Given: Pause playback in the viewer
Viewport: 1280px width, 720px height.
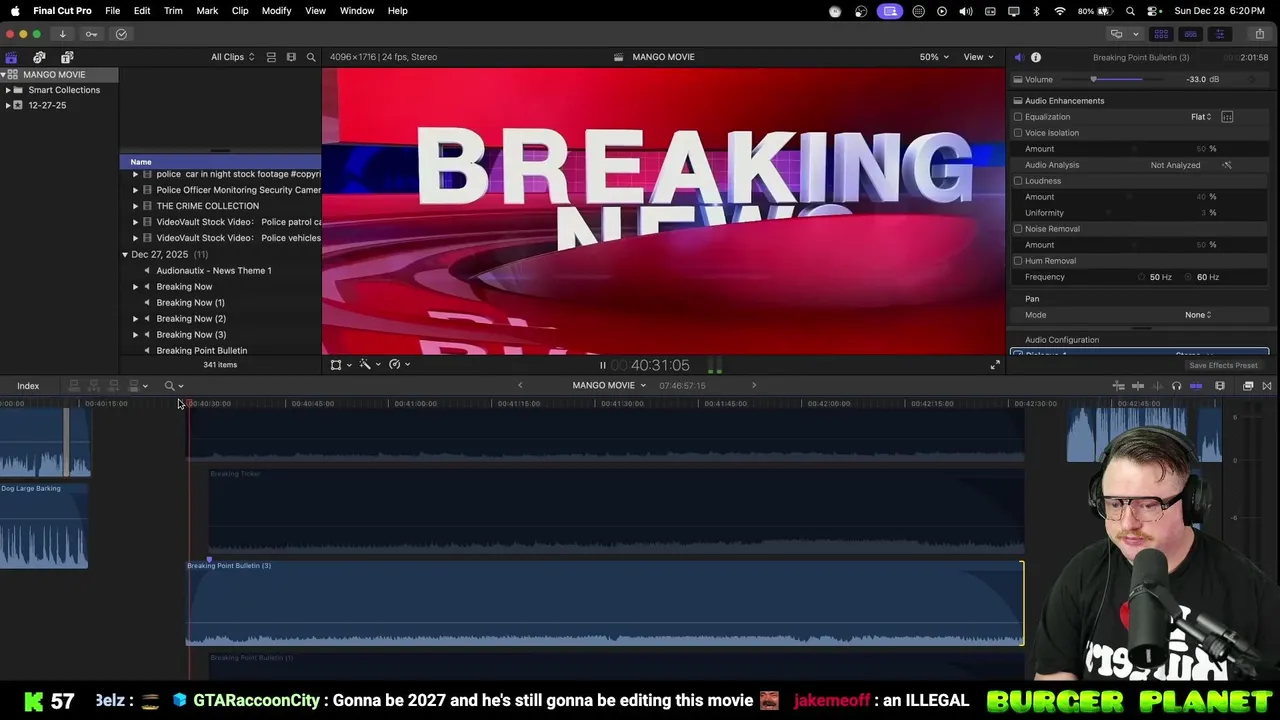Looking at the screenshot, I should (602, 366).
